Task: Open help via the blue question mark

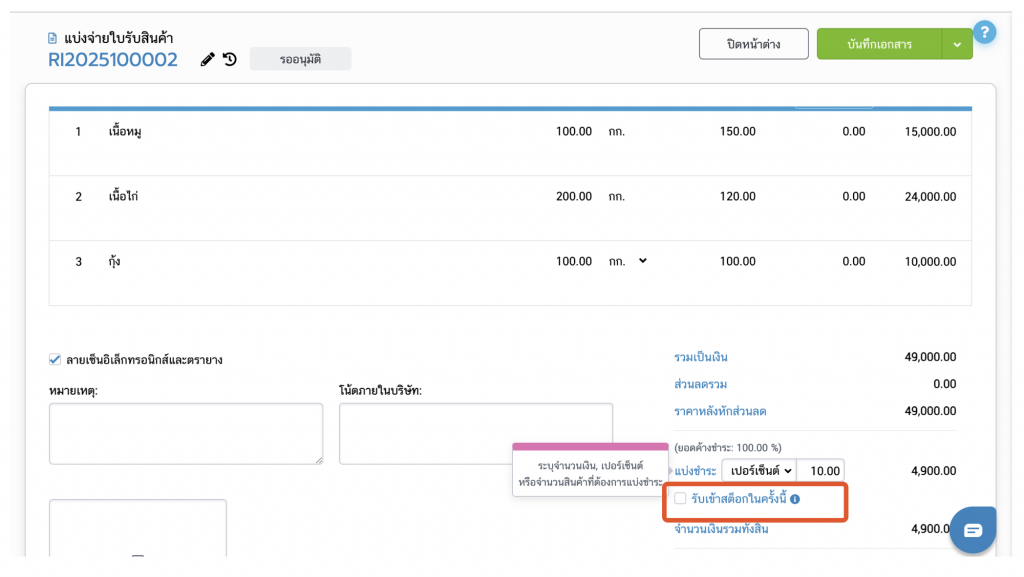Action: [984, 32]
